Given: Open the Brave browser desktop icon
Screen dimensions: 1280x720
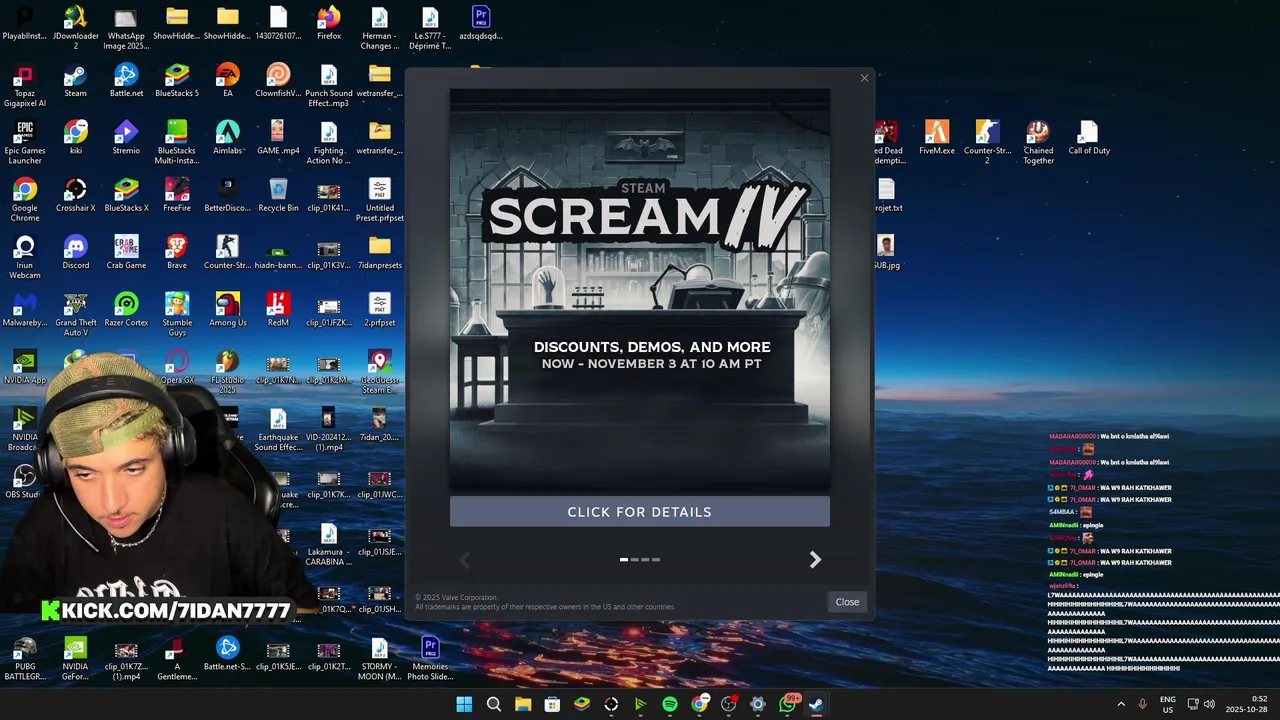Looking at the screenshot, I should 177,252.
